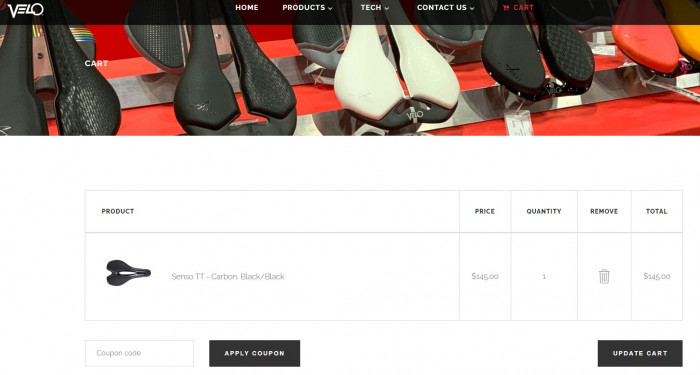
Task: Click the TOTAL column header
Action: click(657, 211)
